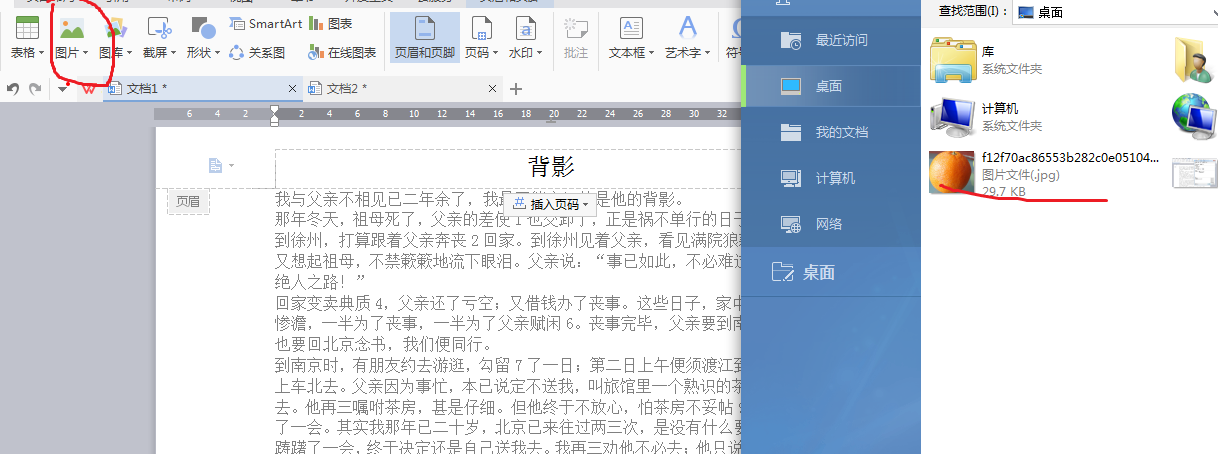Expand the 形状 dropdown arrow
The height and width of the screenshot is (454, 1218).
(x=218, y=53)
